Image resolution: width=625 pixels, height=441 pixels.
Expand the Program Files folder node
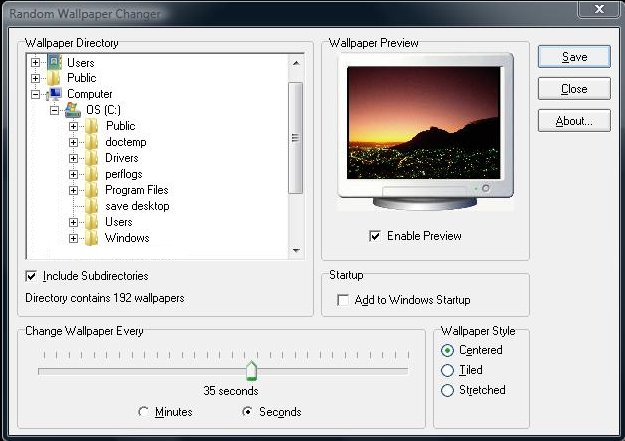73,190
